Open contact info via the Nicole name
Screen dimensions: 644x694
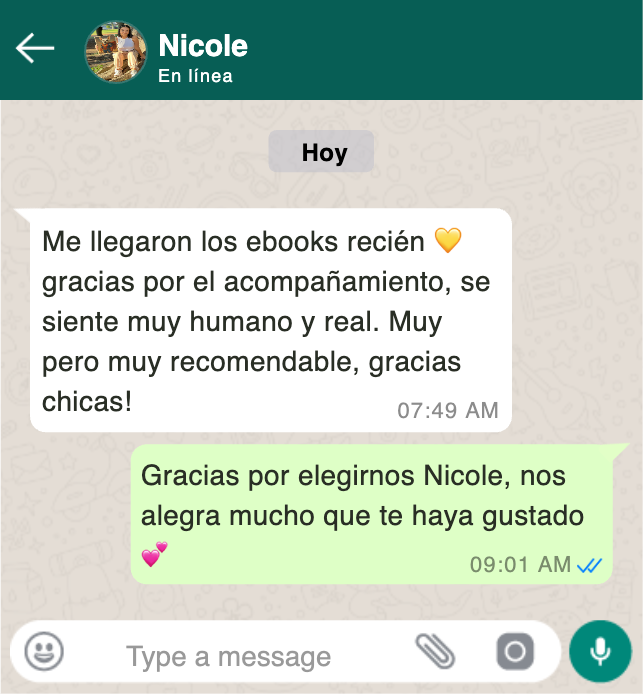203,46
